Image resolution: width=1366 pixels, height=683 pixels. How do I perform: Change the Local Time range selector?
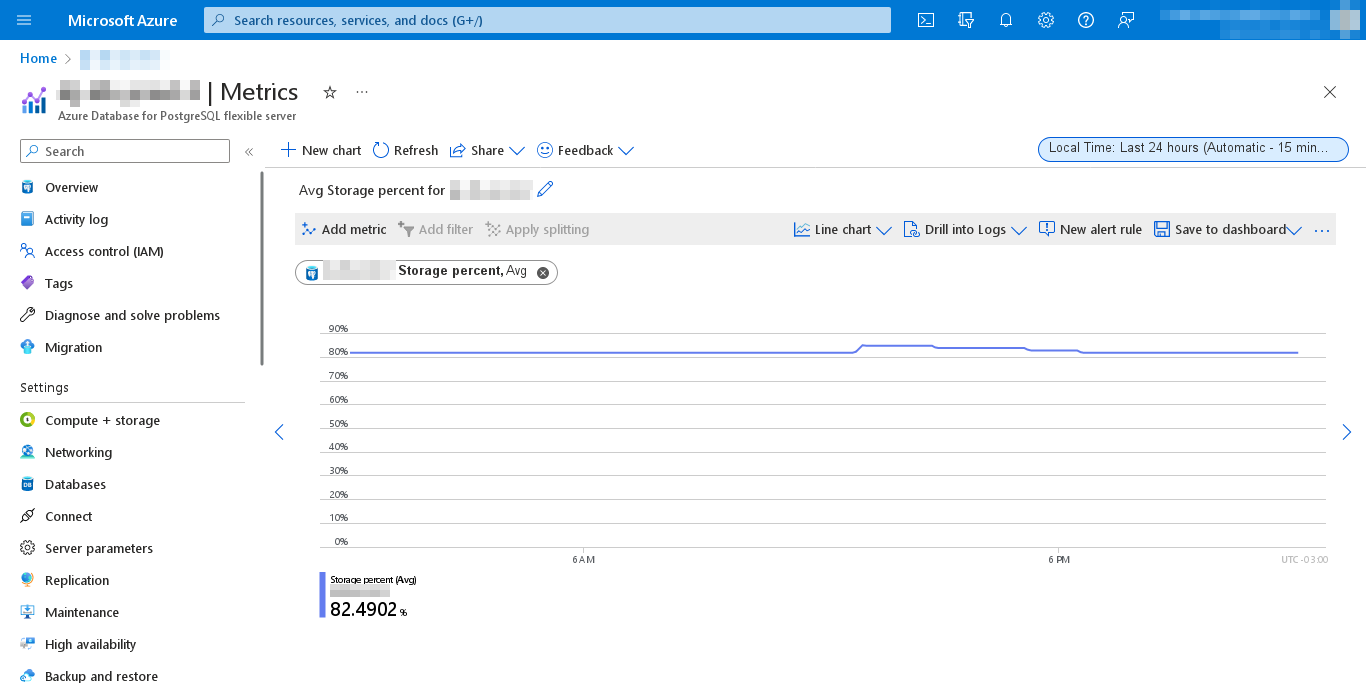(x=1193, y=149)
